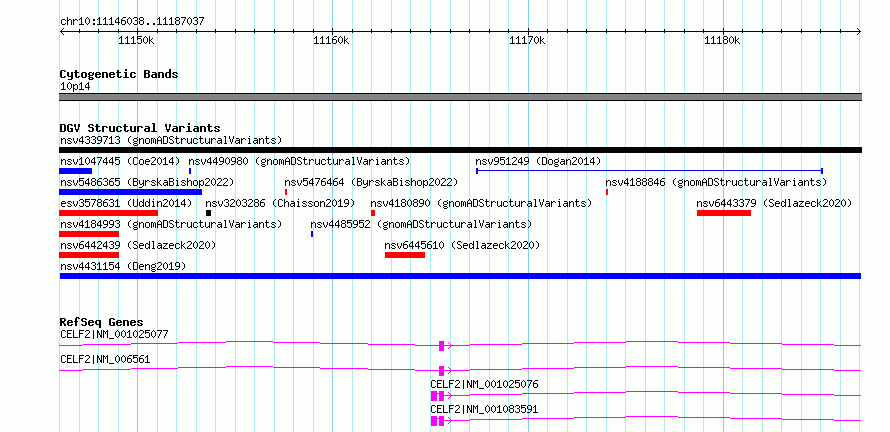Open nsv6445610 (Sedlazeck2020) label
Image resolution: width=890 pixels, height=432 pixels.
coord(462,246)
